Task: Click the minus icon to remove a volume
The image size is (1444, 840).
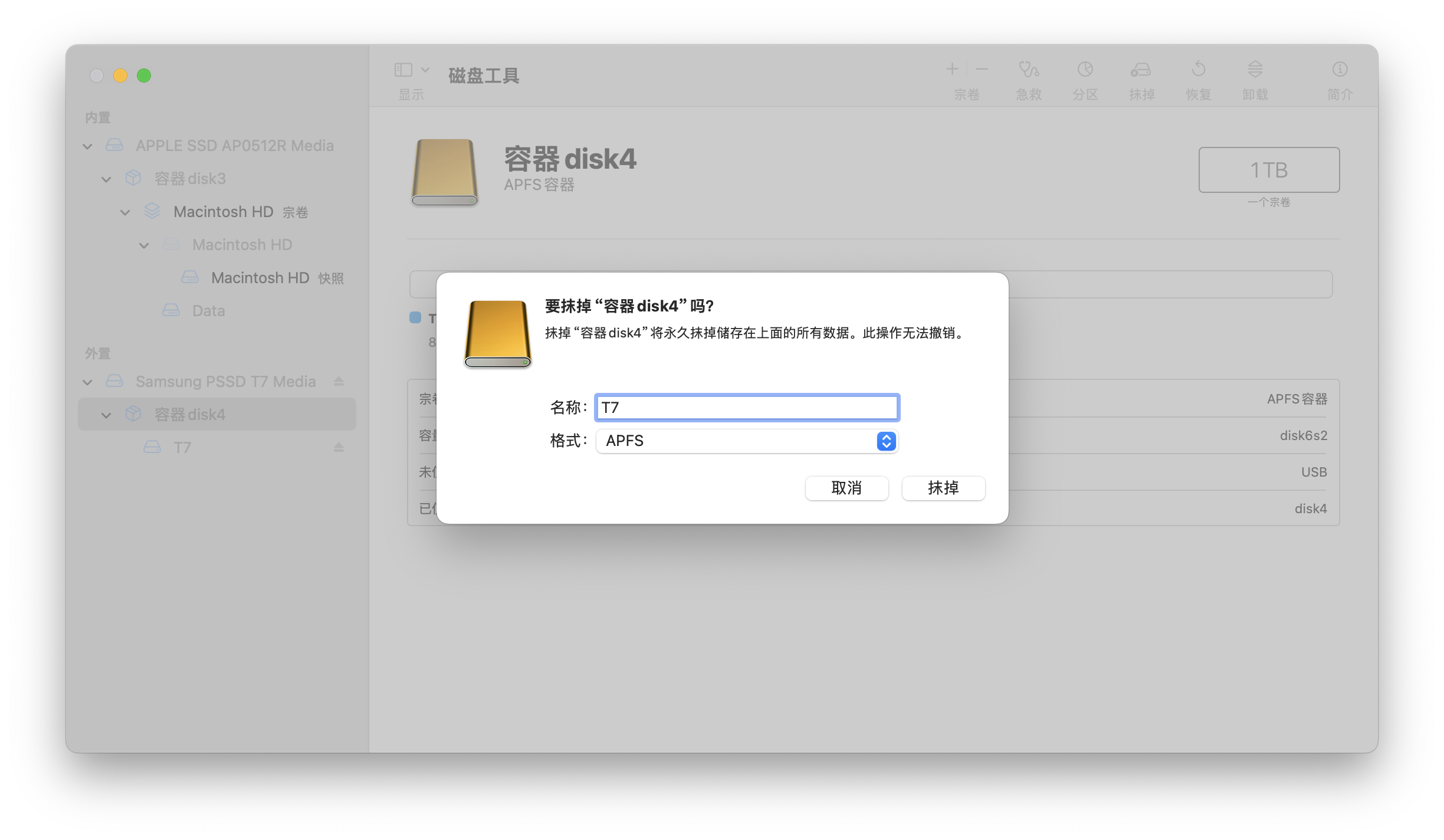Action: click(981, 69)
